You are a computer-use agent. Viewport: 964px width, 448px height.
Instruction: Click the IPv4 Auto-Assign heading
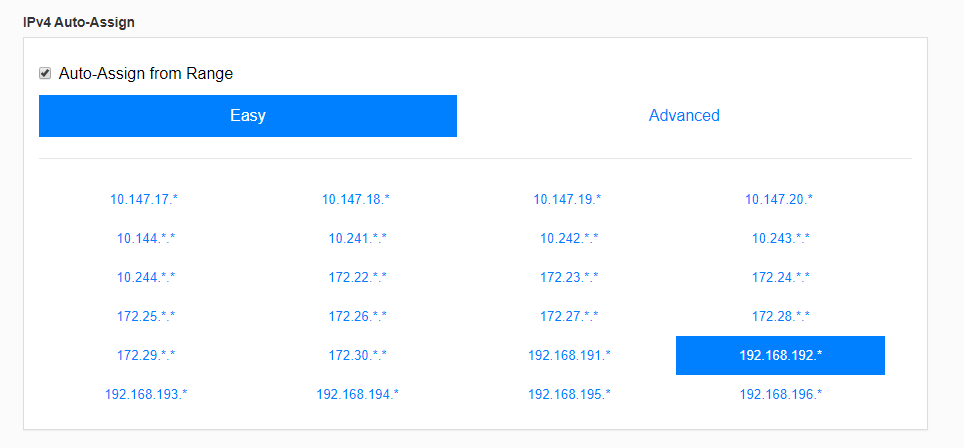pos(79,23)
